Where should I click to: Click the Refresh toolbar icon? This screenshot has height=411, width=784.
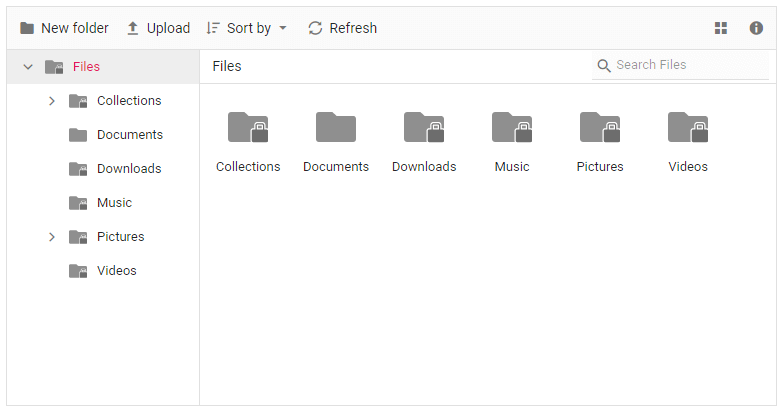315,28
